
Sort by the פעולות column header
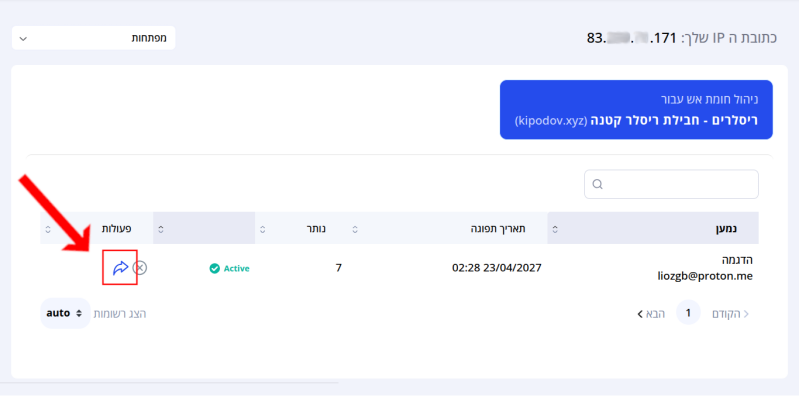point(97,228)
